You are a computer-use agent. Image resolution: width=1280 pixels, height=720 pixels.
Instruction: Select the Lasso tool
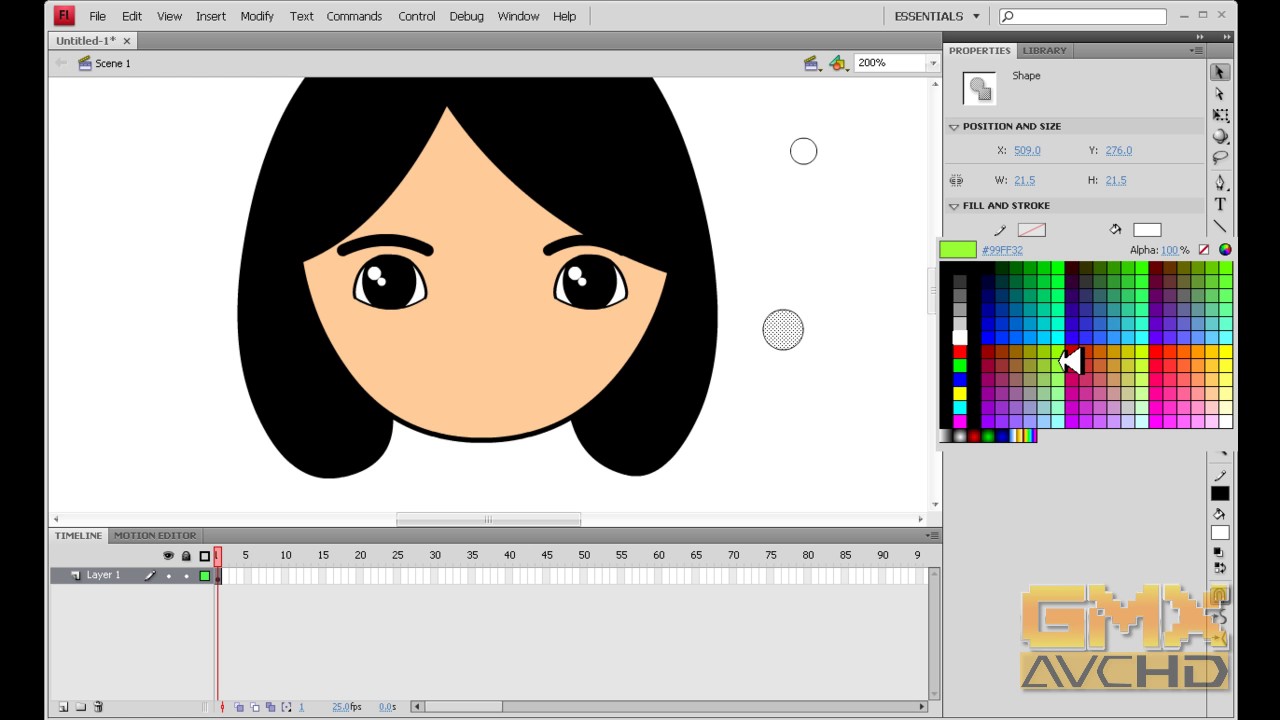pos(1220,158)
